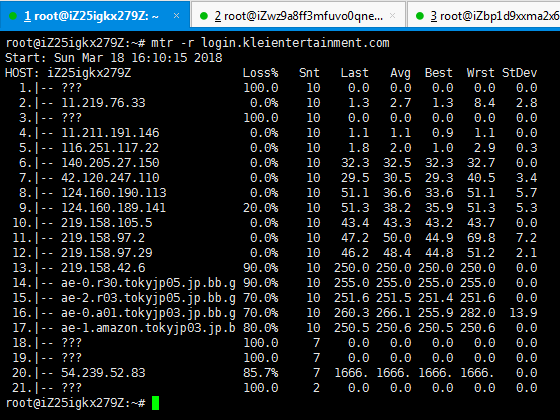Switch to tab 2 root@iZwz9a8ff3mfuvo0qne

[x=299, y=16]
